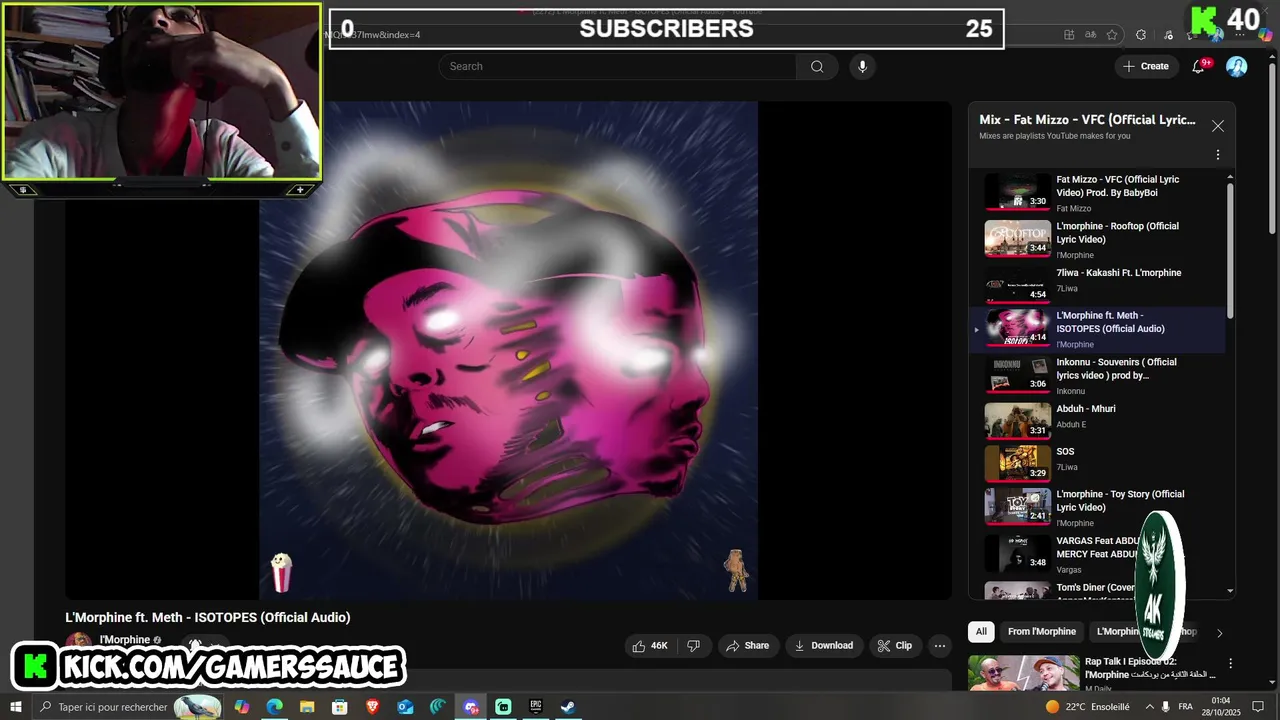Close the Mix playlist panel

(x=1217, y=126)
